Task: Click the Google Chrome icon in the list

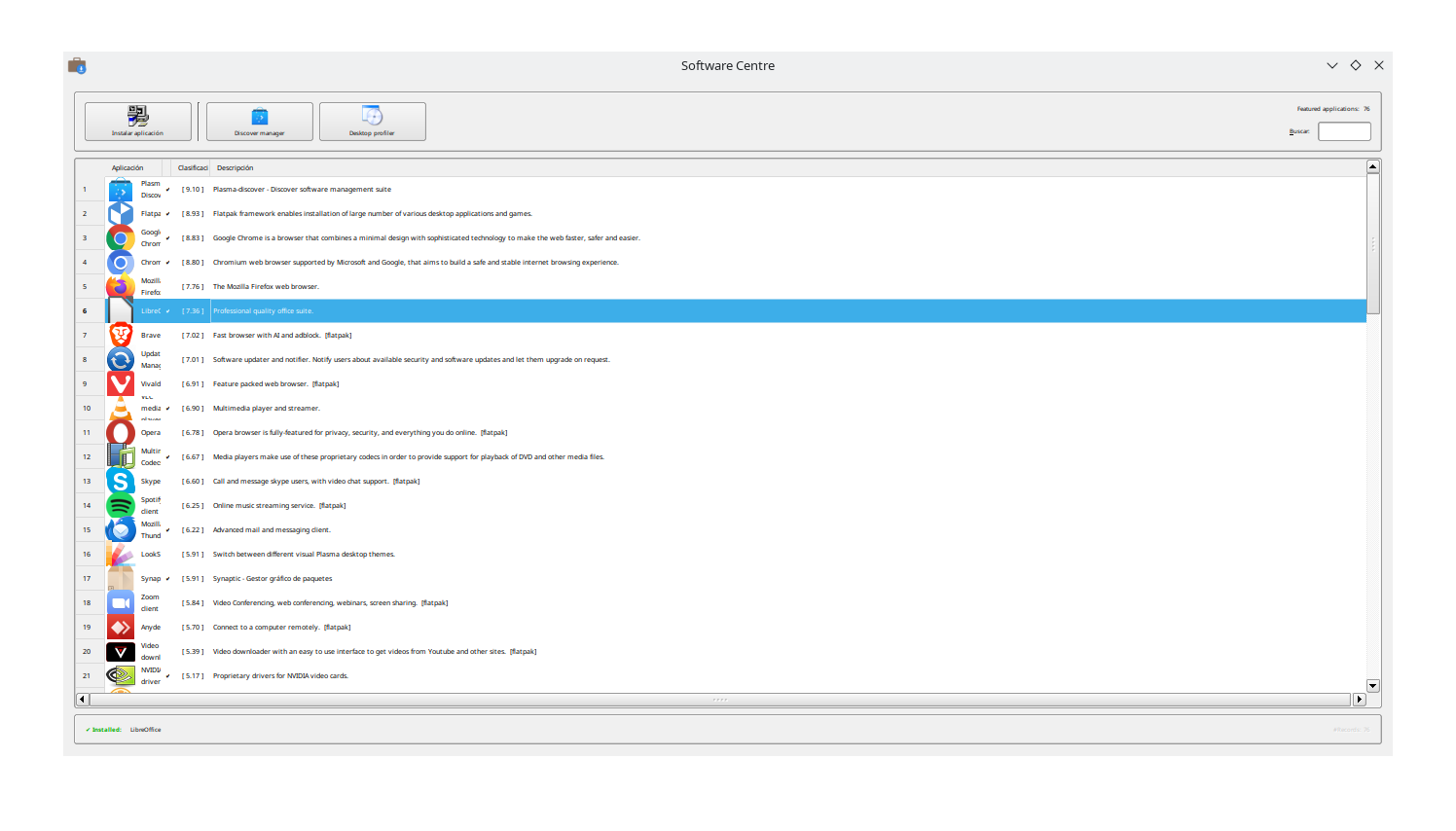Action: (121, 238)
